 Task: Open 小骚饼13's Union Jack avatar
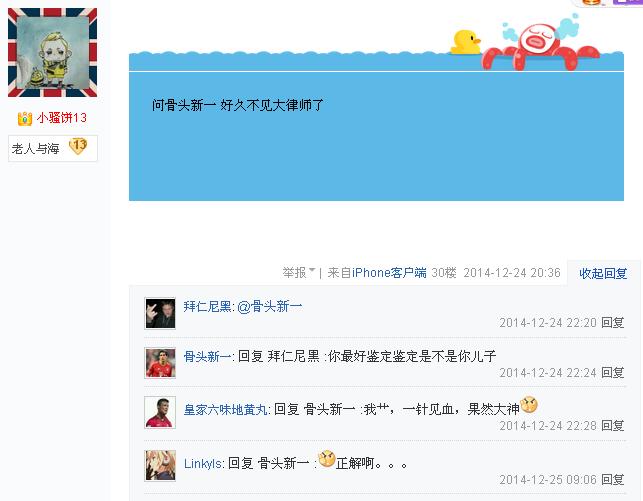point(52,52)
